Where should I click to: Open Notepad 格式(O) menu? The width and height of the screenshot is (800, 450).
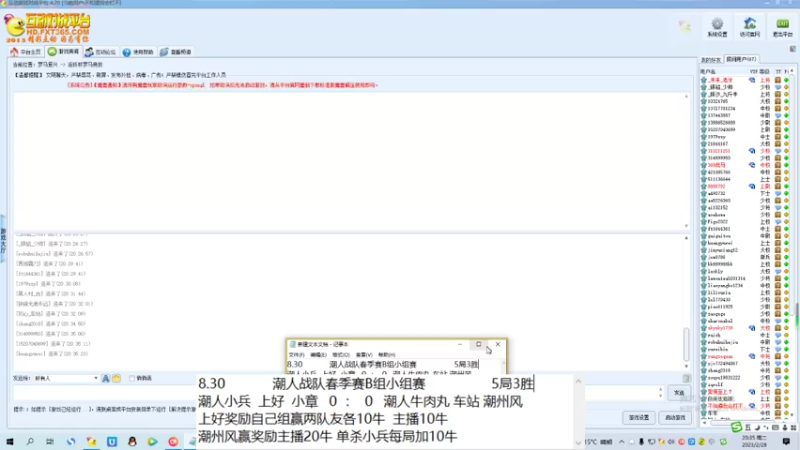[341, 355]
